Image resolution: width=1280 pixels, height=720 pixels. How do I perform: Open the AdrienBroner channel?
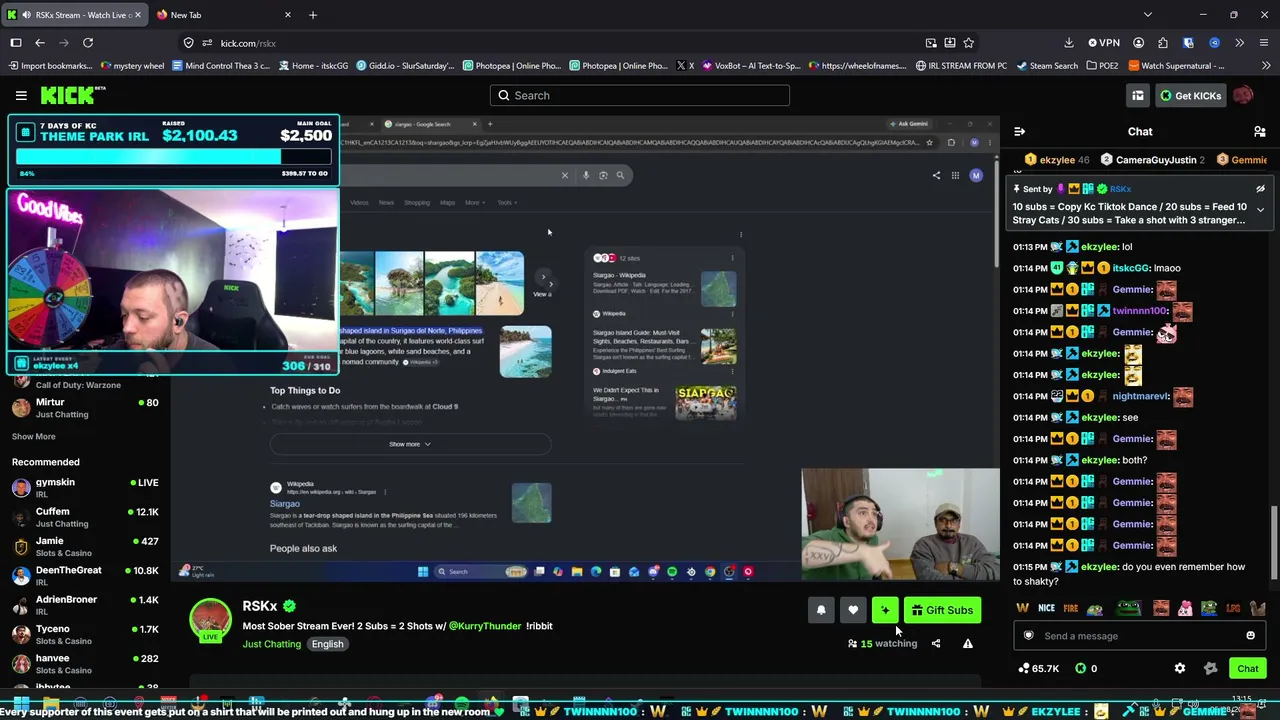click(85, 605)
